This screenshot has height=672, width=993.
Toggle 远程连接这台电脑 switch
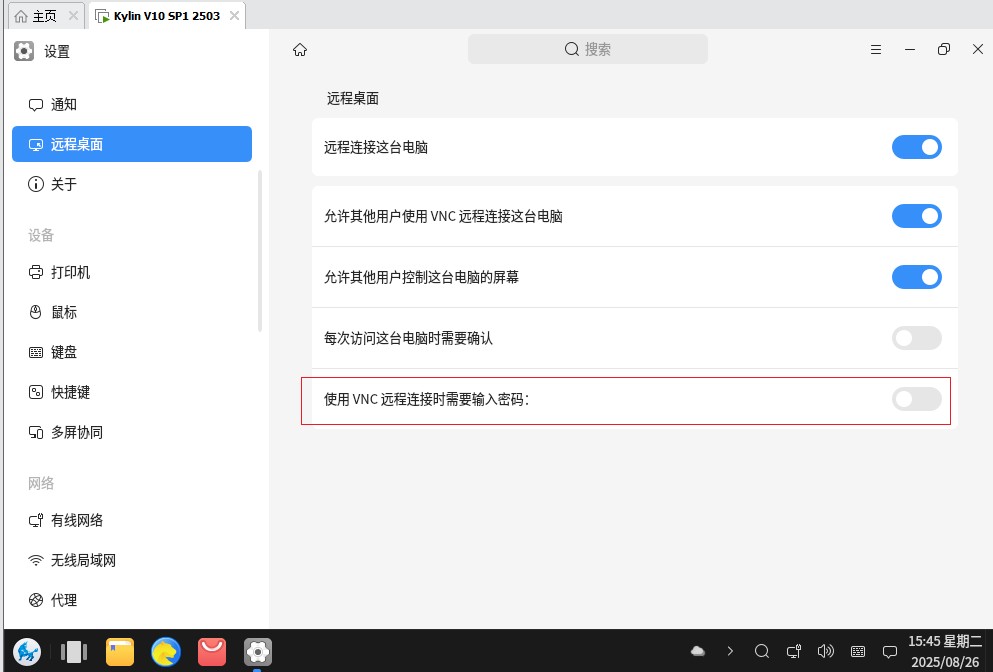click(916, 147)
